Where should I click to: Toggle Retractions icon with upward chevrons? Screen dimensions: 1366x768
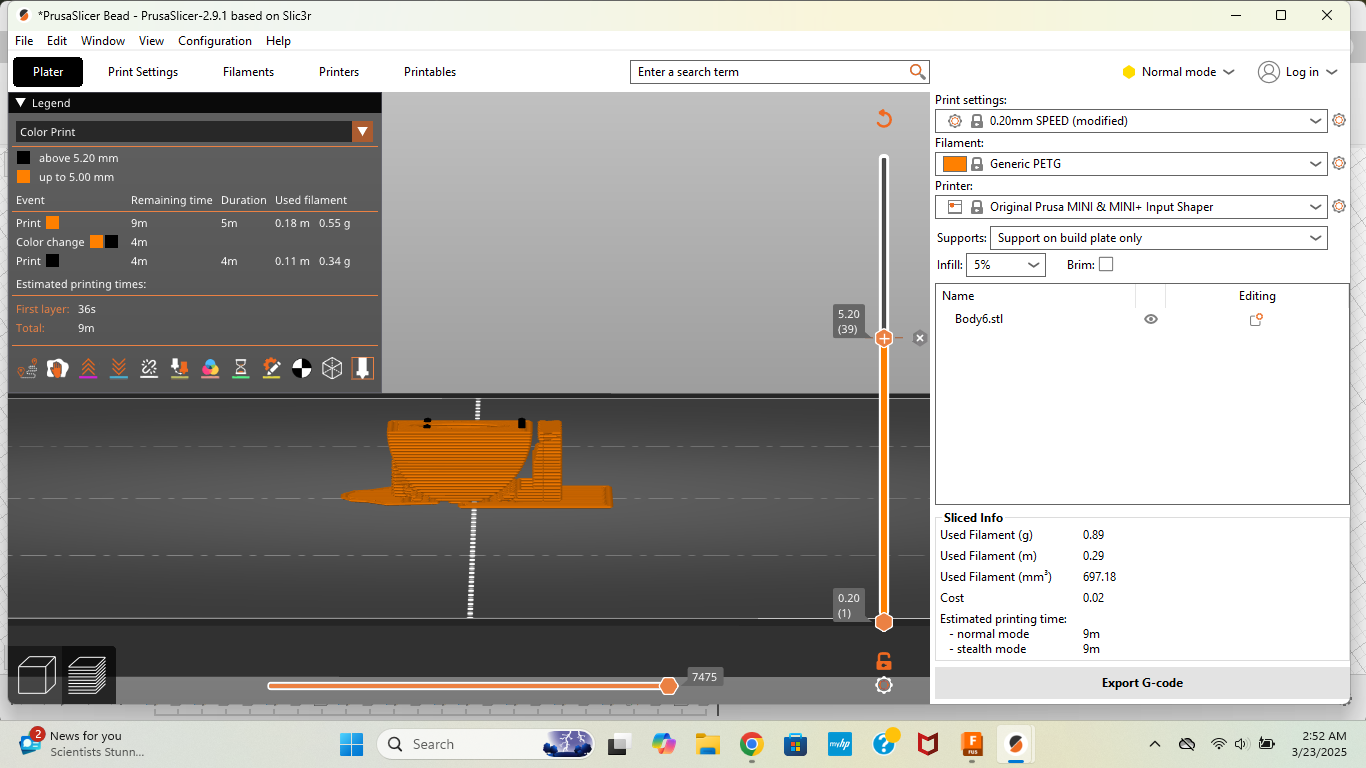(x=88, y=369)
